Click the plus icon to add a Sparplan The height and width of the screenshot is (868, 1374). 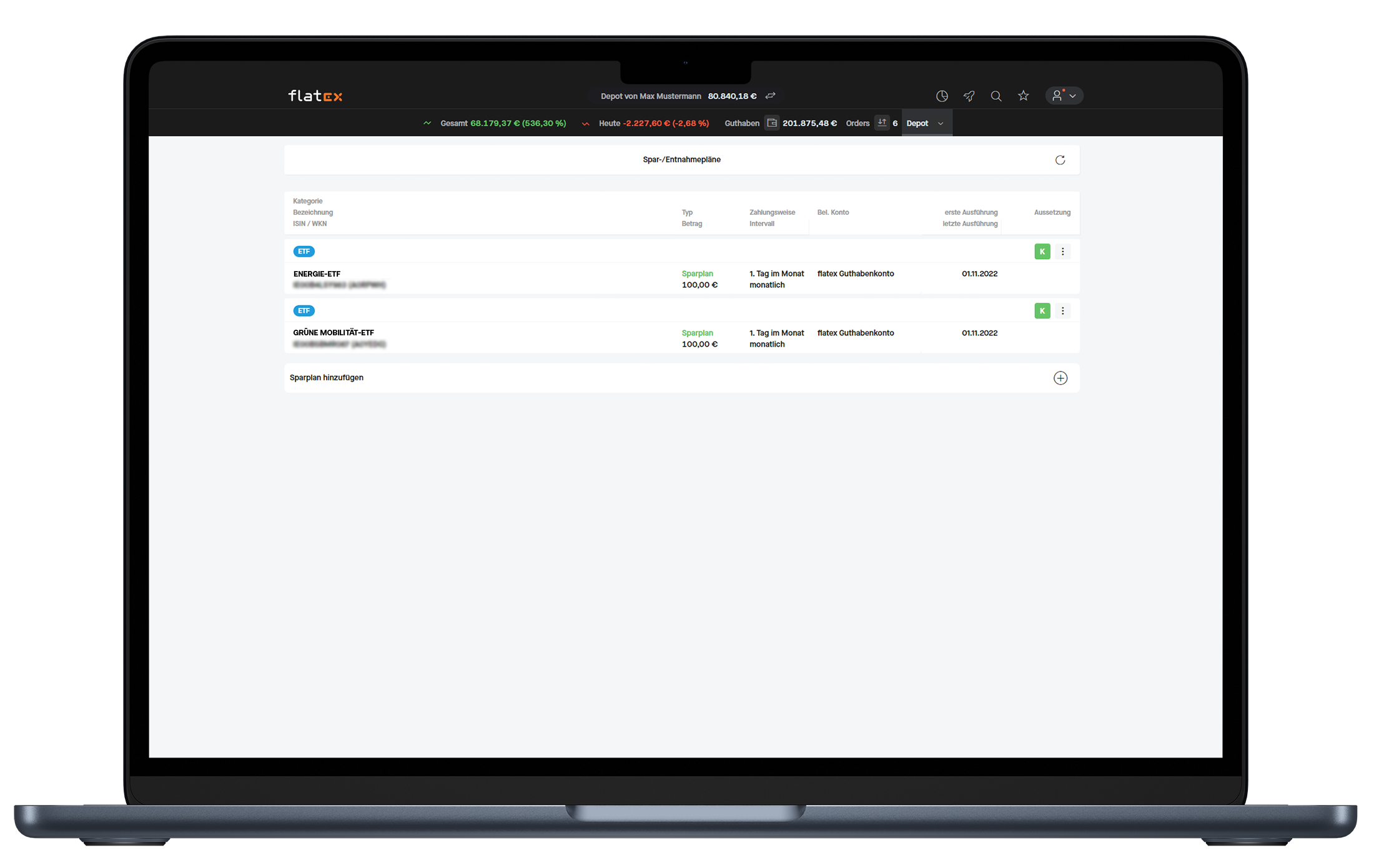pyautogui.click(x=1060, y=378)
